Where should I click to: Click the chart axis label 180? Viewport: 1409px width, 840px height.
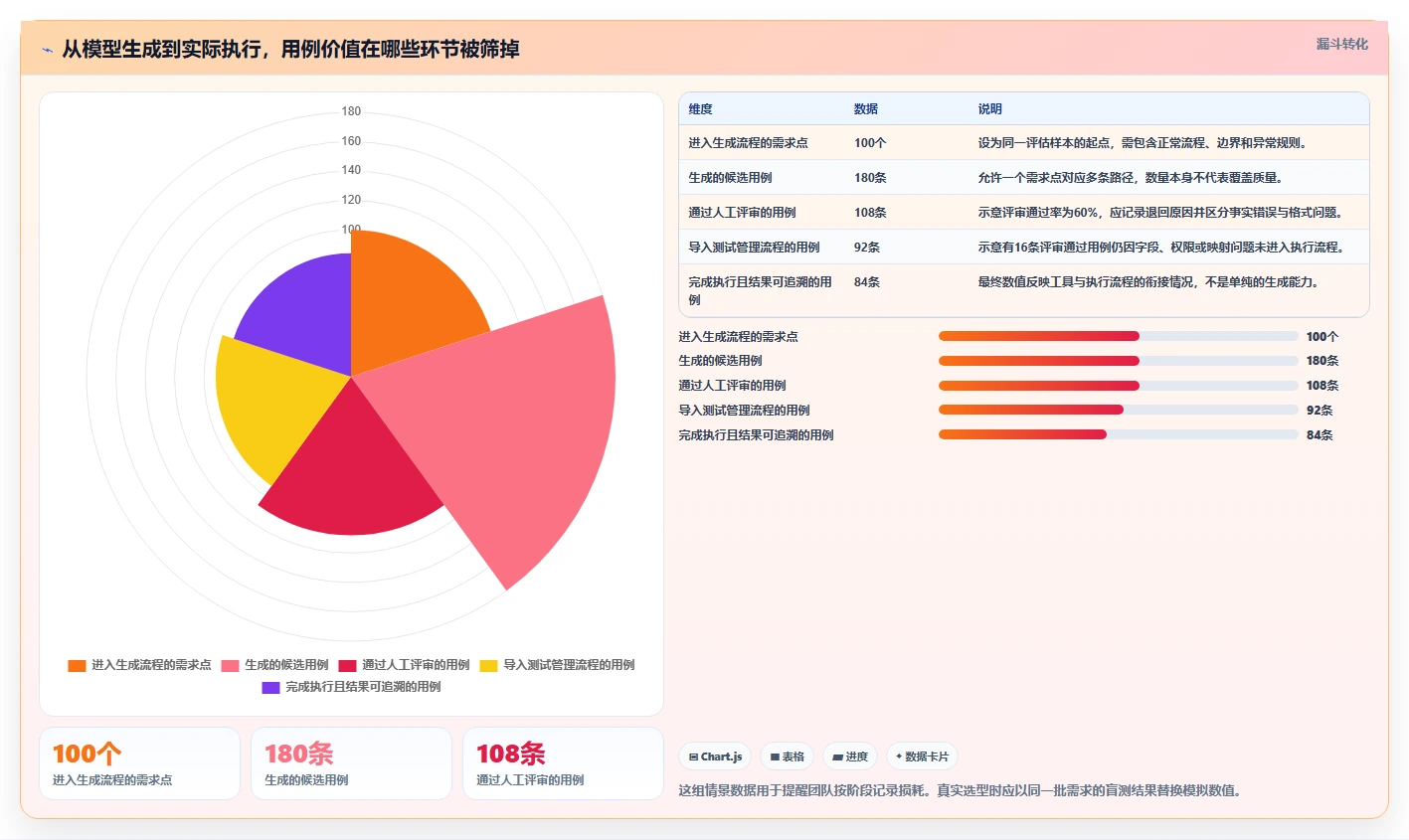point(351,111)
